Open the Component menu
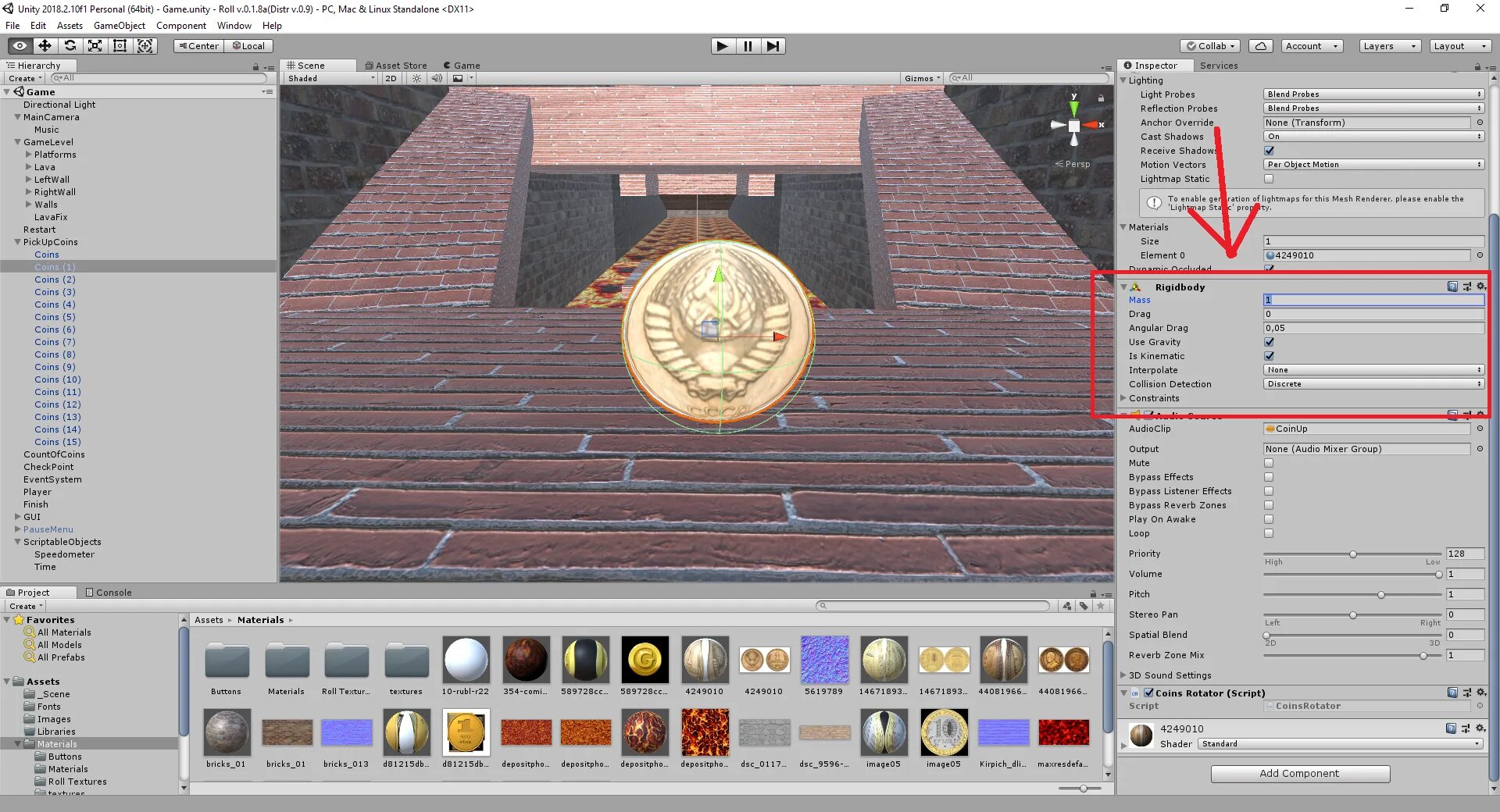Screen dimensions: 1500x812 tap(181, 26)
